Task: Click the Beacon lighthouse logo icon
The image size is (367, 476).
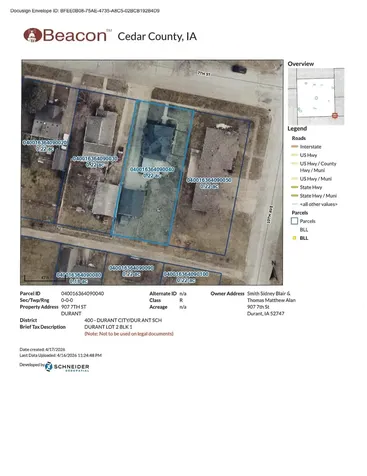Action: click(32, 35)
